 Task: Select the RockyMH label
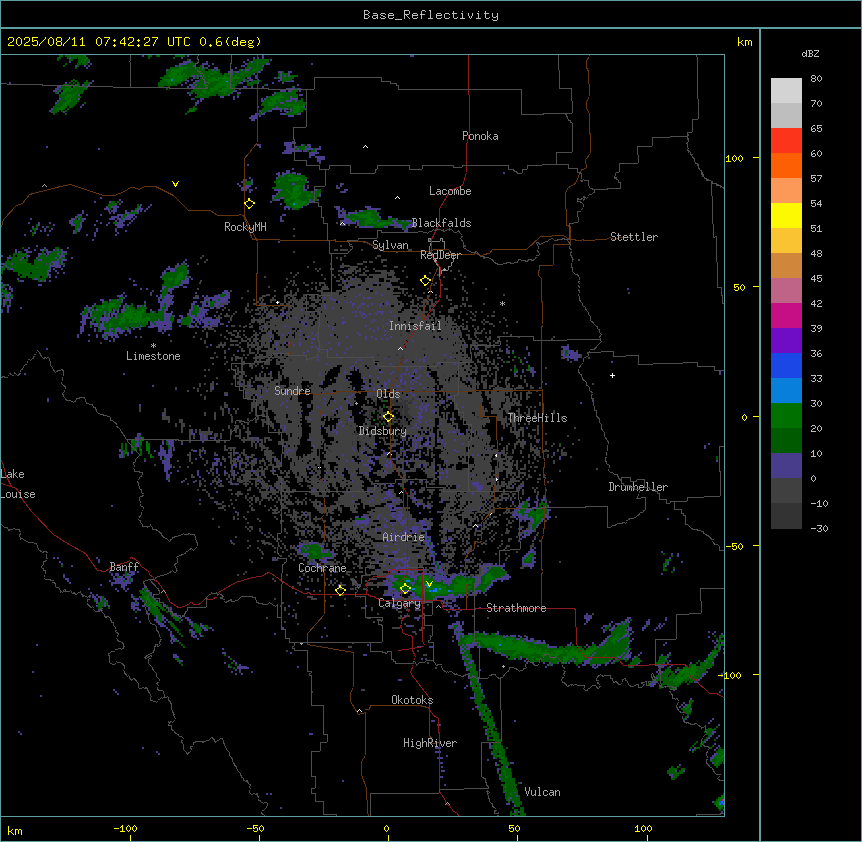coord(245,227)
